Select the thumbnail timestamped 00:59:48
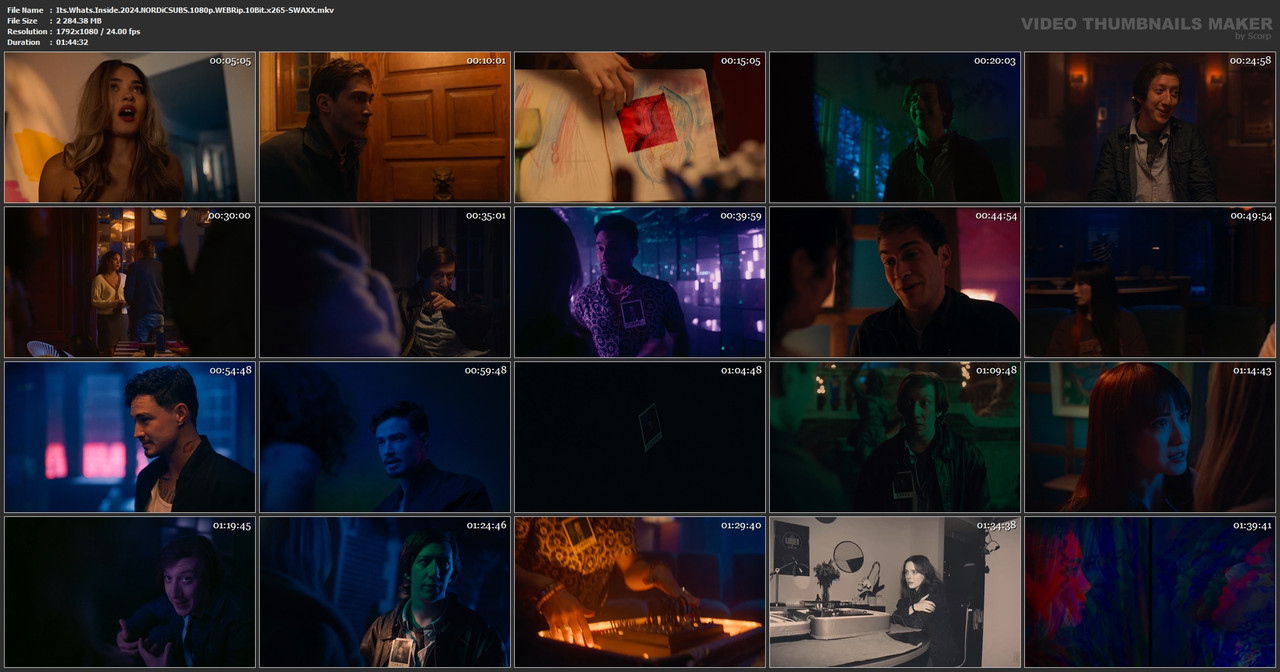 [385, 437]
